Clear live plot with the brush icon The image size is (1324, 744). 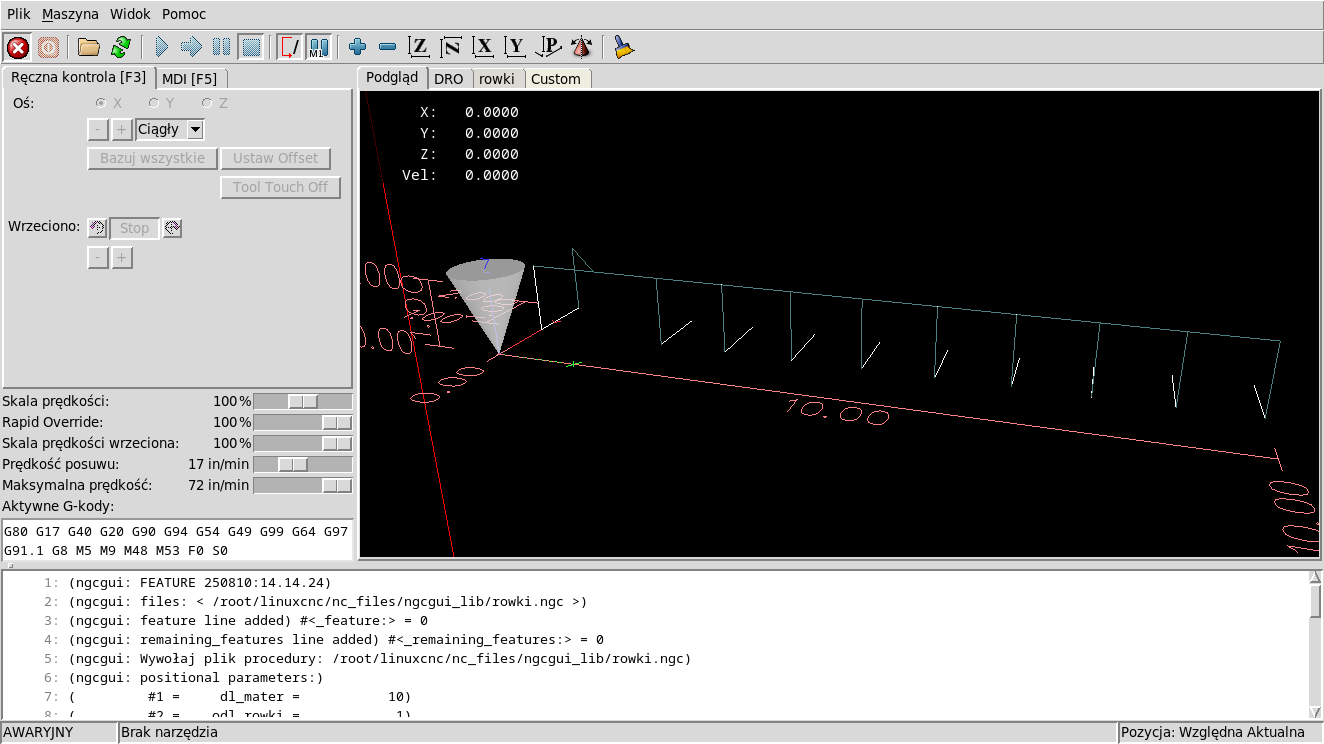coord(624,46)
